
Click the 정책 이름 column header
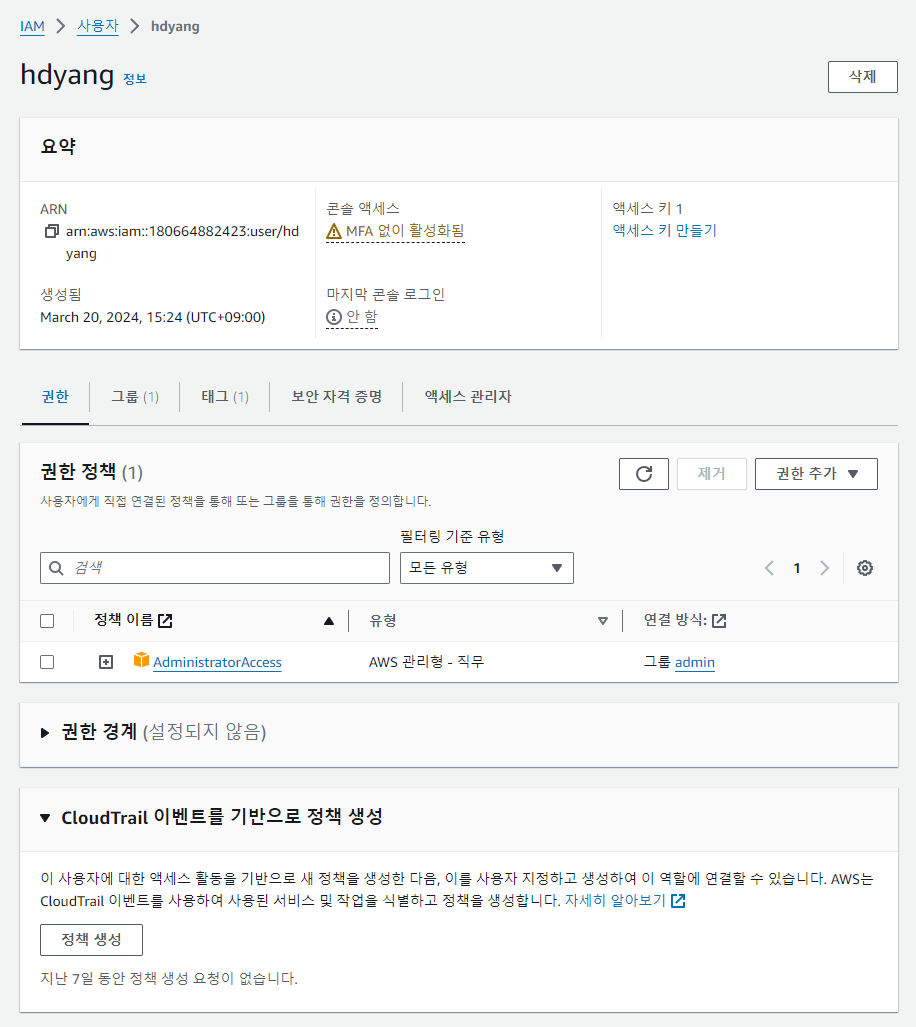coord(124,620)
